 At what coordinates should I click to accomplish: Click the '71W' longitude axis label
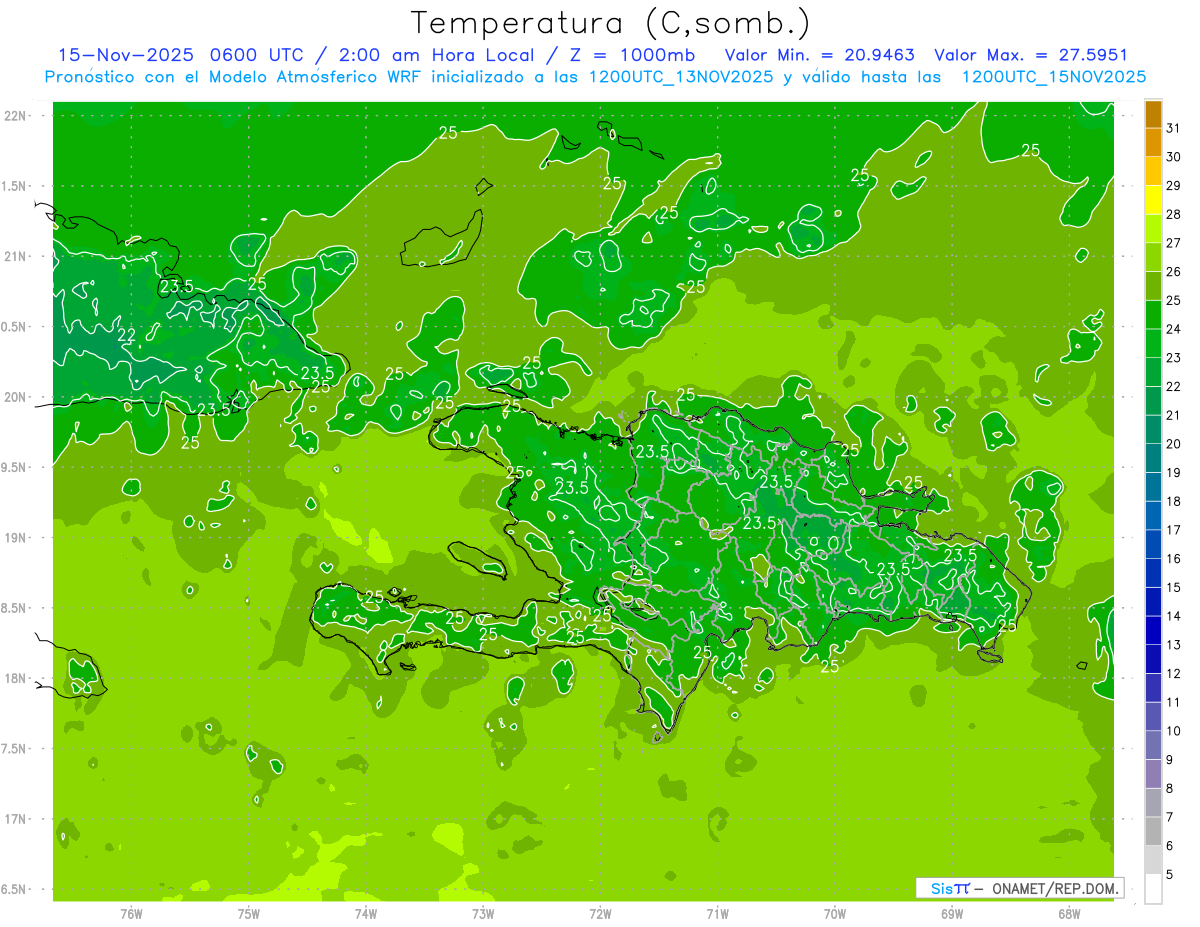[717, 913]
